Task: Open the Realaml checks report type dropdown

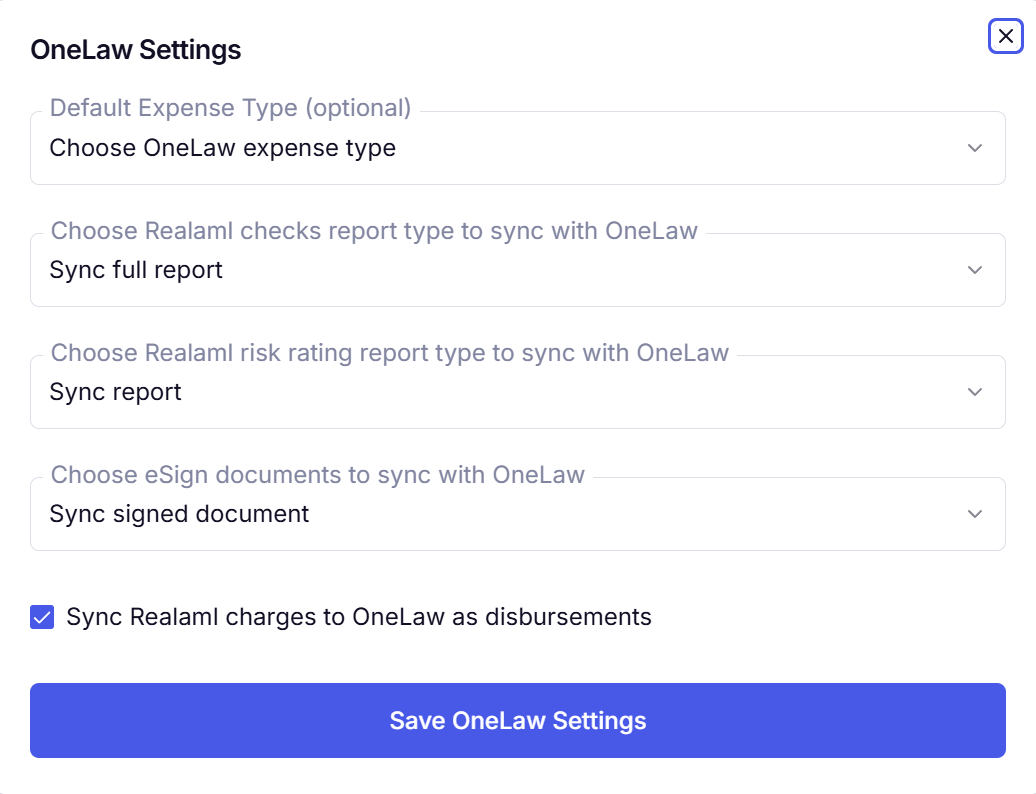Action: tap(517, 270)
